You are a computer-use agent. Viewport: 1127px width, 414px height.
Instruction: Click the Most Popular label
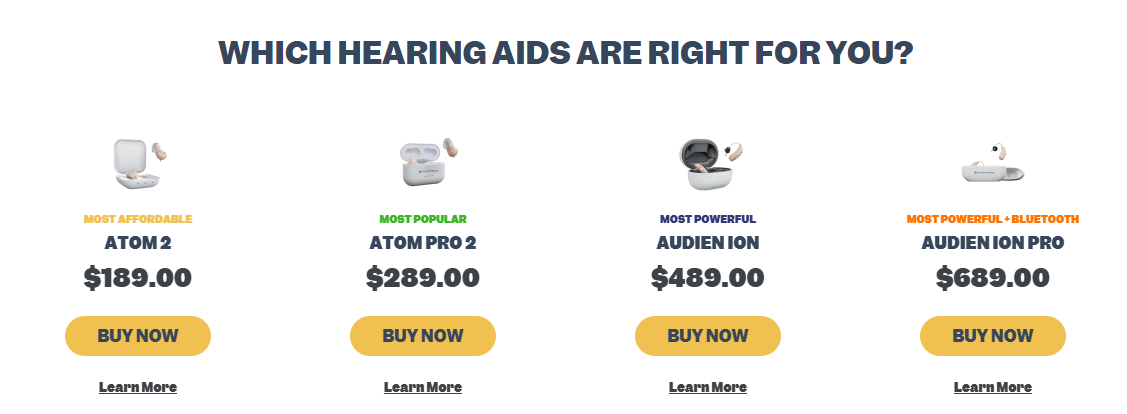tap(423, 219)
